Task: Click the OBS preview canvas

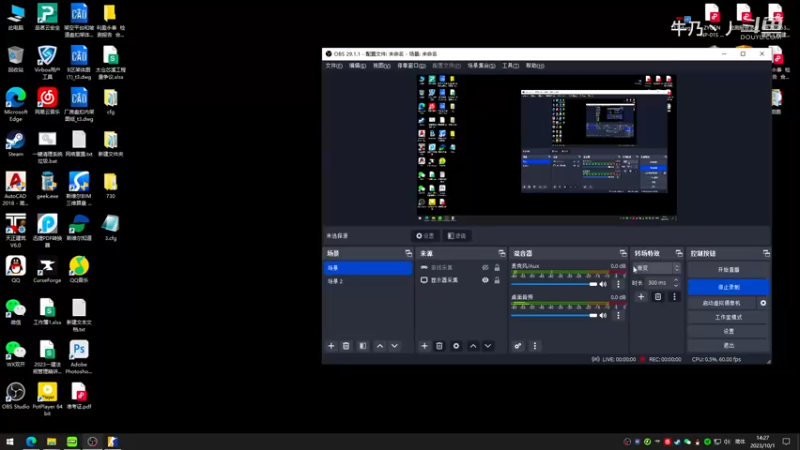Action: (547, 147)
